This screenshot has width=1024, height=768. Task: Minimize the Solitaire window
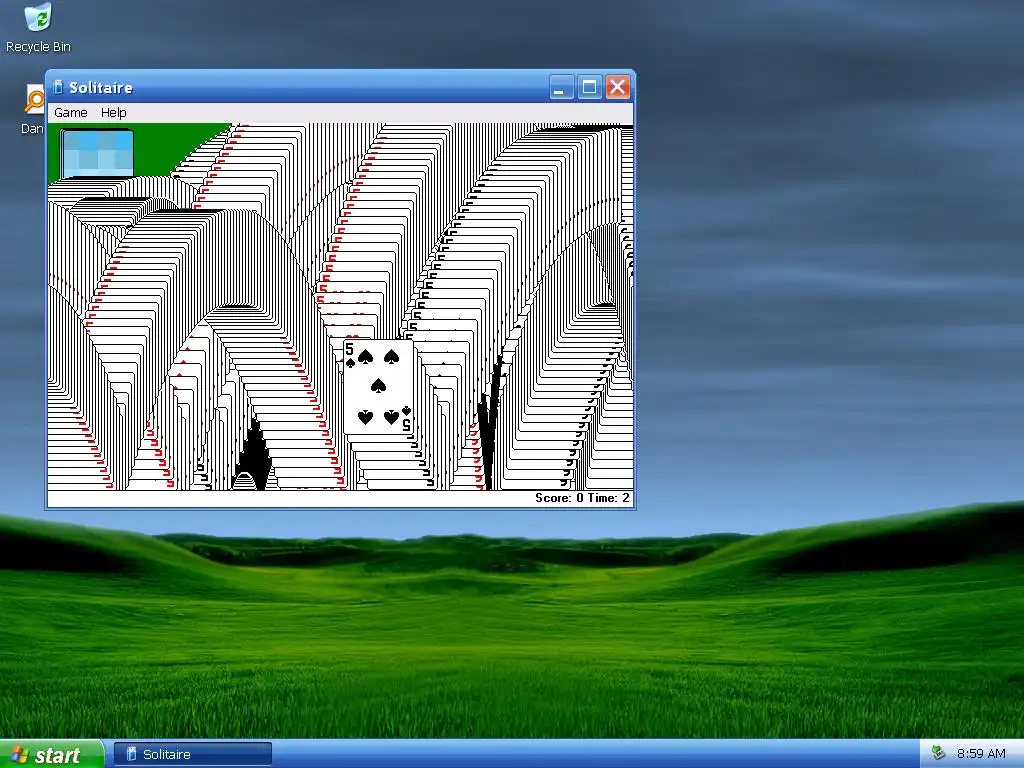coord(560,87)
